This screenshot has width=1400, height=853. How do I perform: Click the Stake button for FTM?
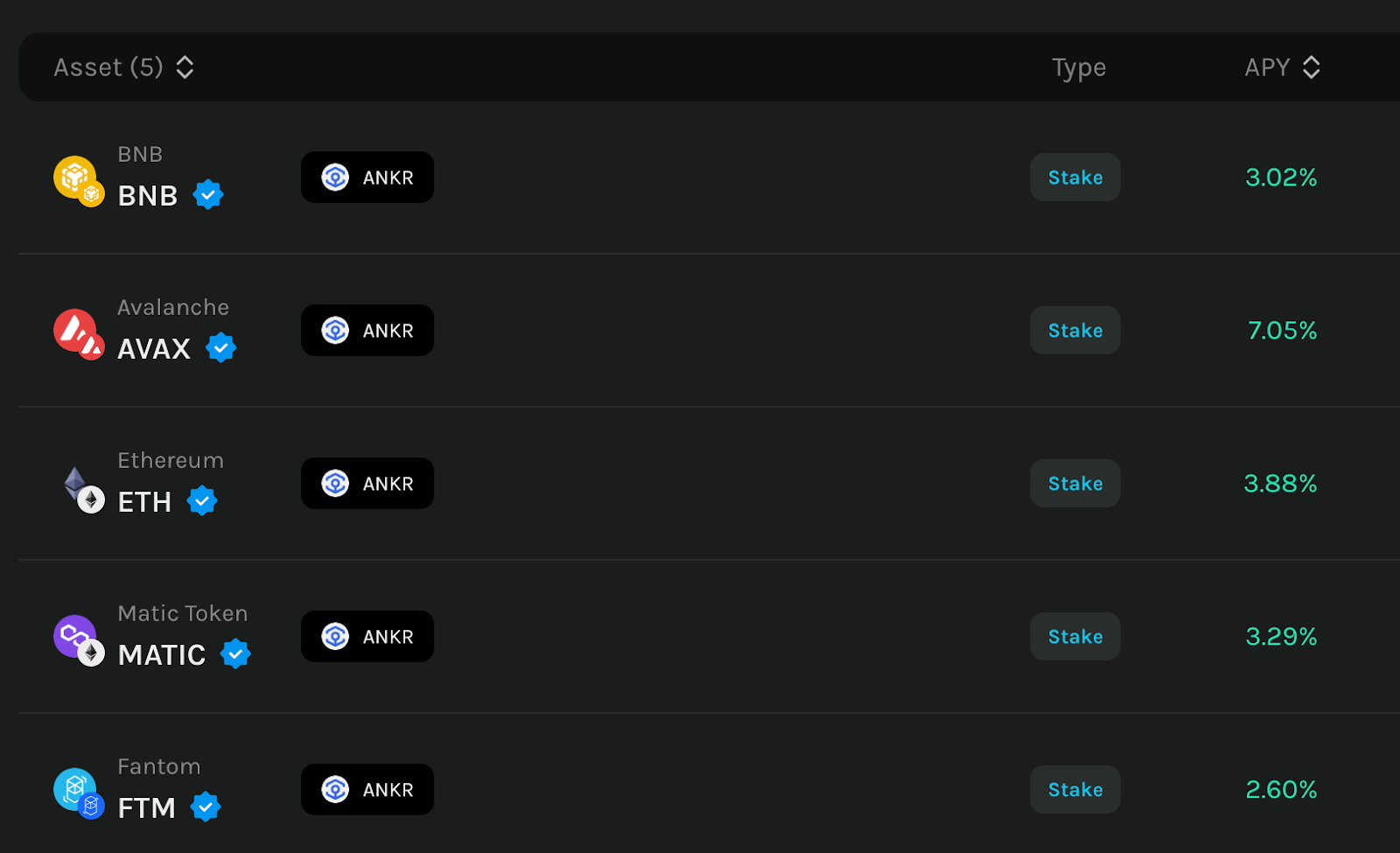click(x=1075, y=790)
